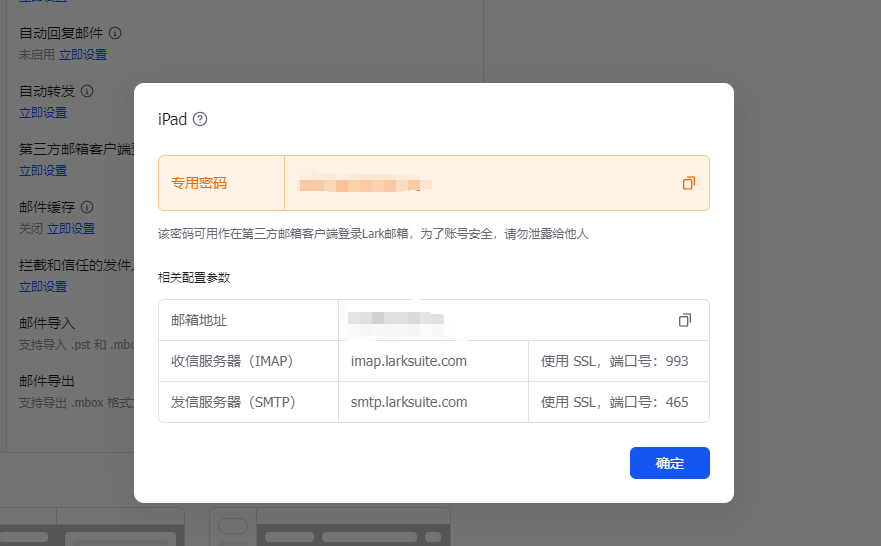
Task: Click the 相关配置参数 heading
Action: point(194,277)
